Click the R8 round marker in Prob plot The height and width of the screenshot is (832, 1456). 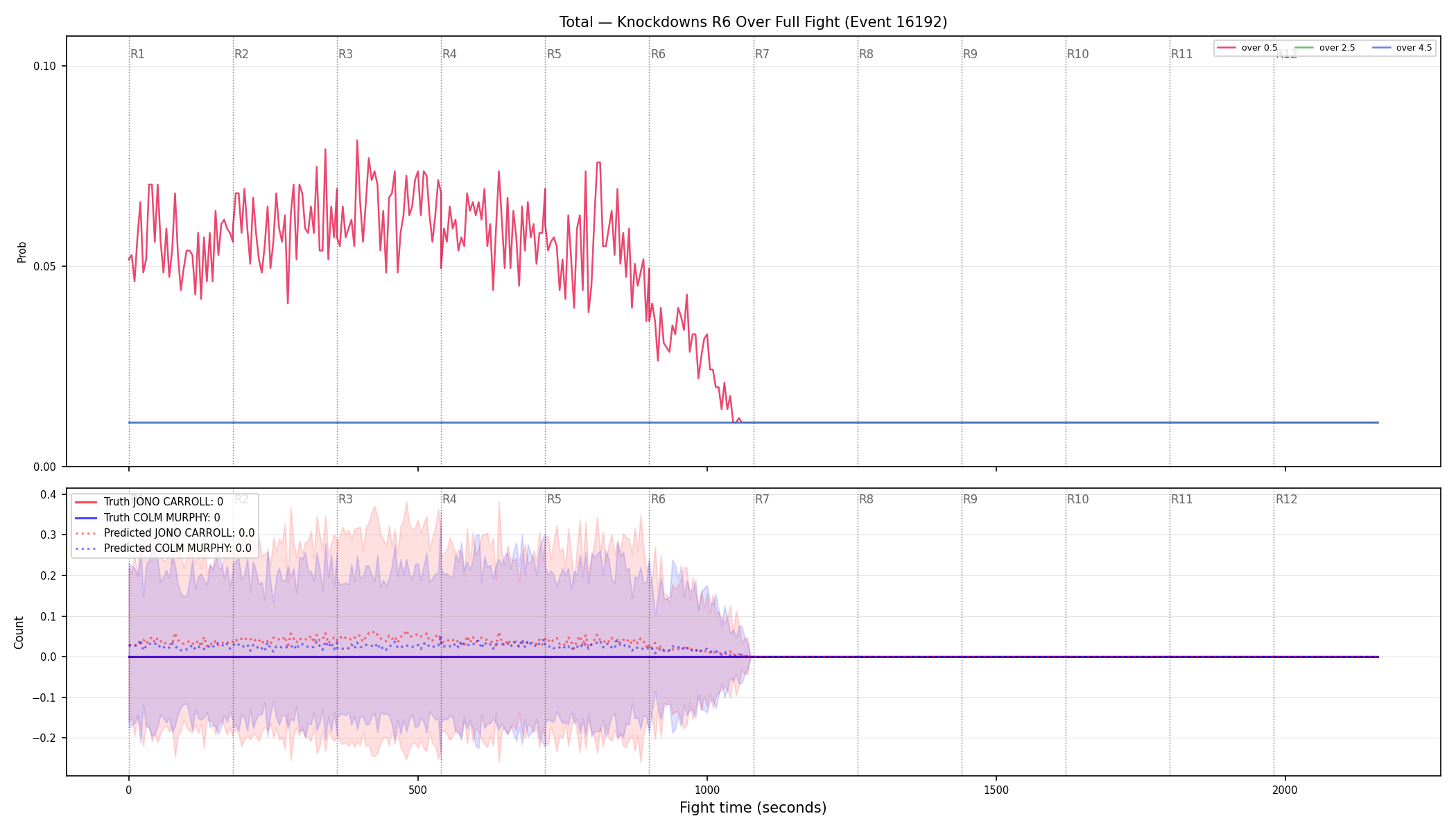867,55
